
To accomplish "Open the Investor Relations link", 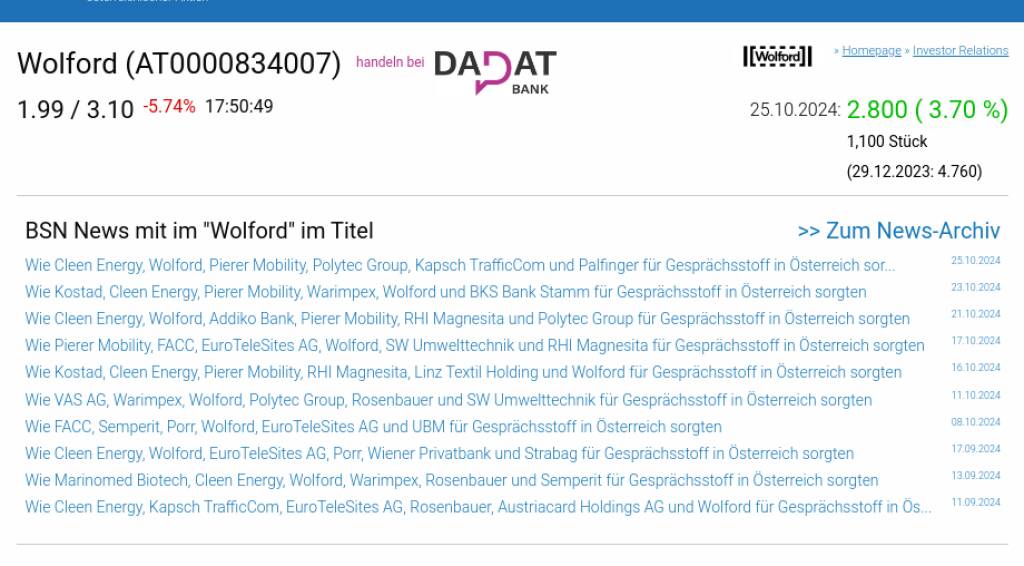I will (x=960, y=51).
